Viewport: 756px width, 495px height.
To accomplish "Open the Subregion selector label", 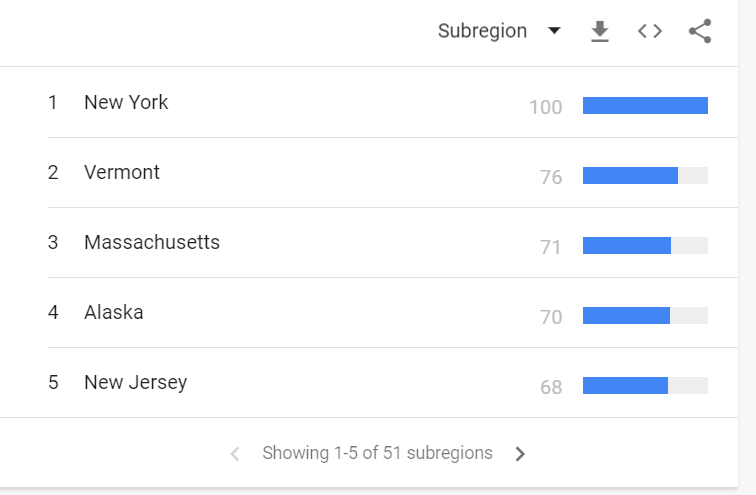I will (x=482, y=31).
